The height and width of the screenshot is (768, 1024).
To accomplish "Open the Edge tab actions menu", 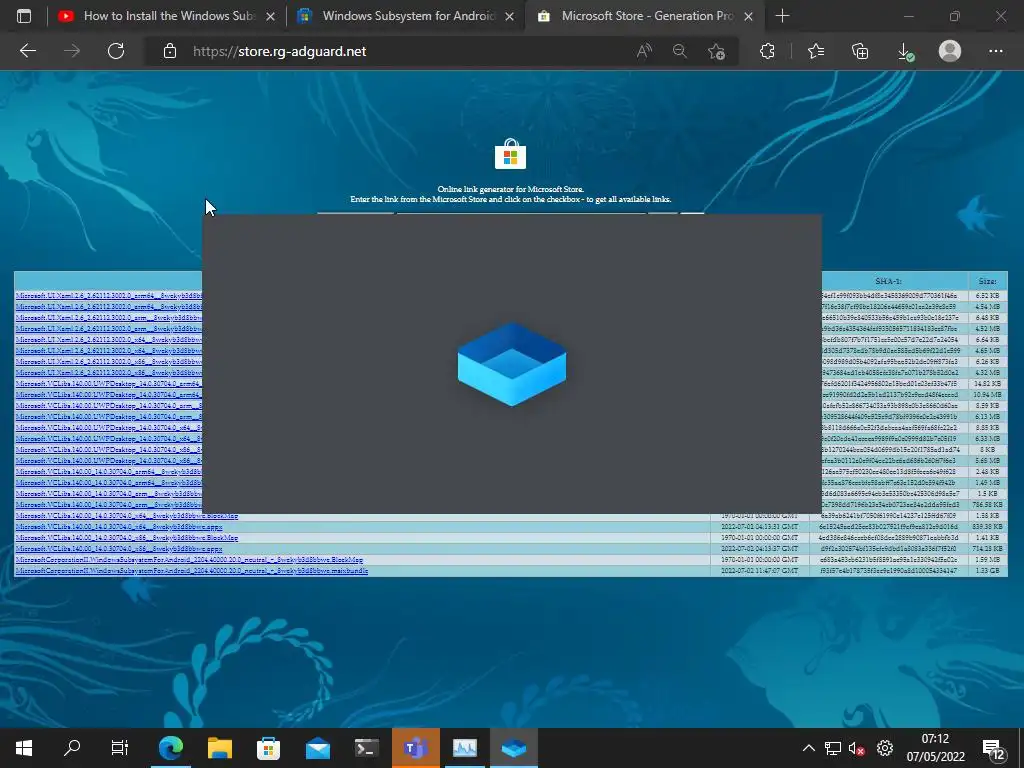I will coord(24,16).
